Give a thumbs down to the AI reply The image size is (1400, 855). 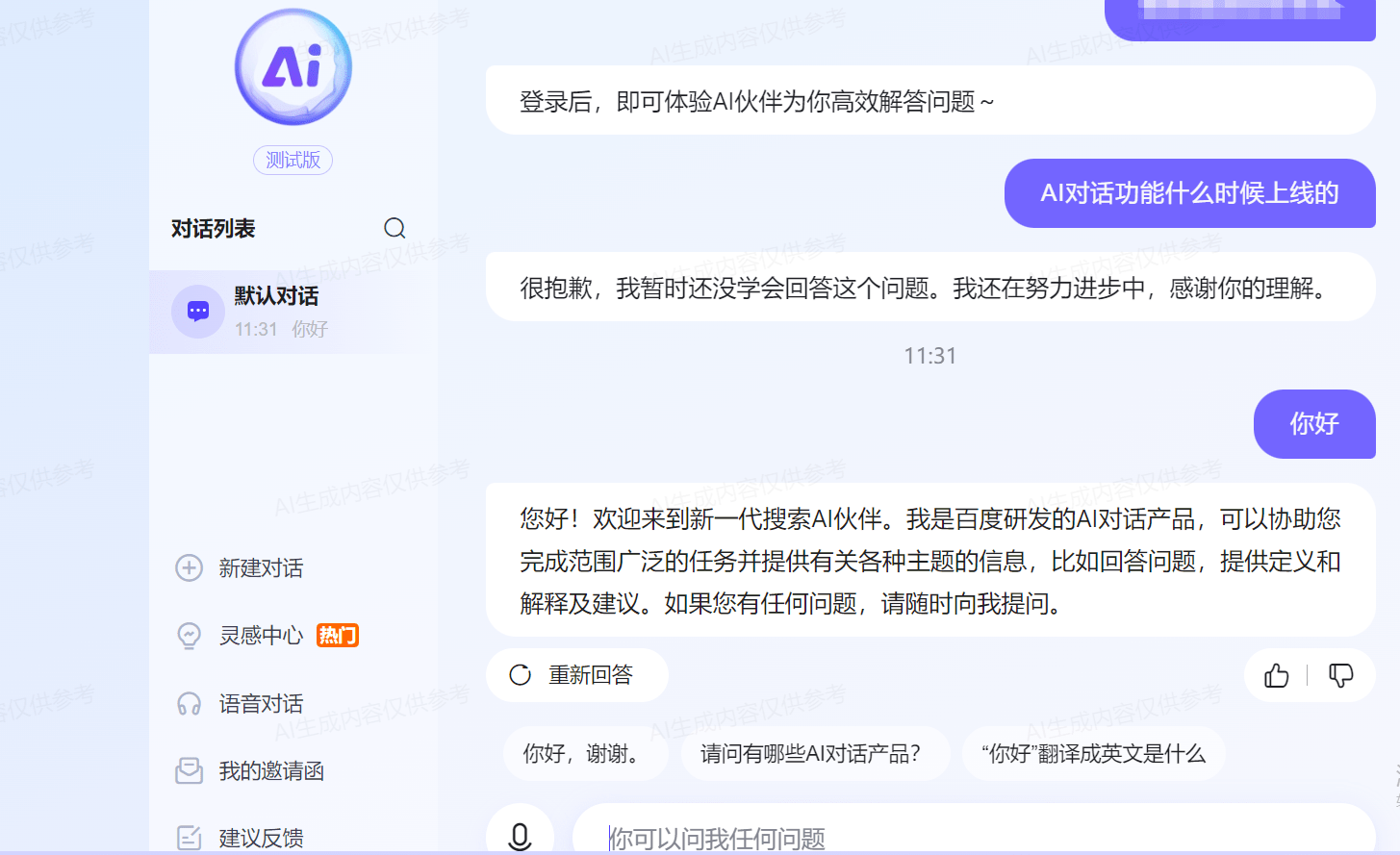pos(1341,676)
